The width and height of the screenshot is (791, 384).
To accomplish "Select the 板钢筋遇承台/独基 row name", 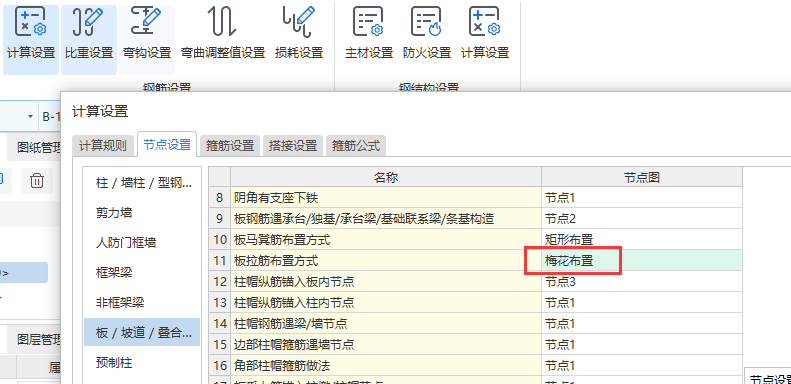I will pos(386,218).
